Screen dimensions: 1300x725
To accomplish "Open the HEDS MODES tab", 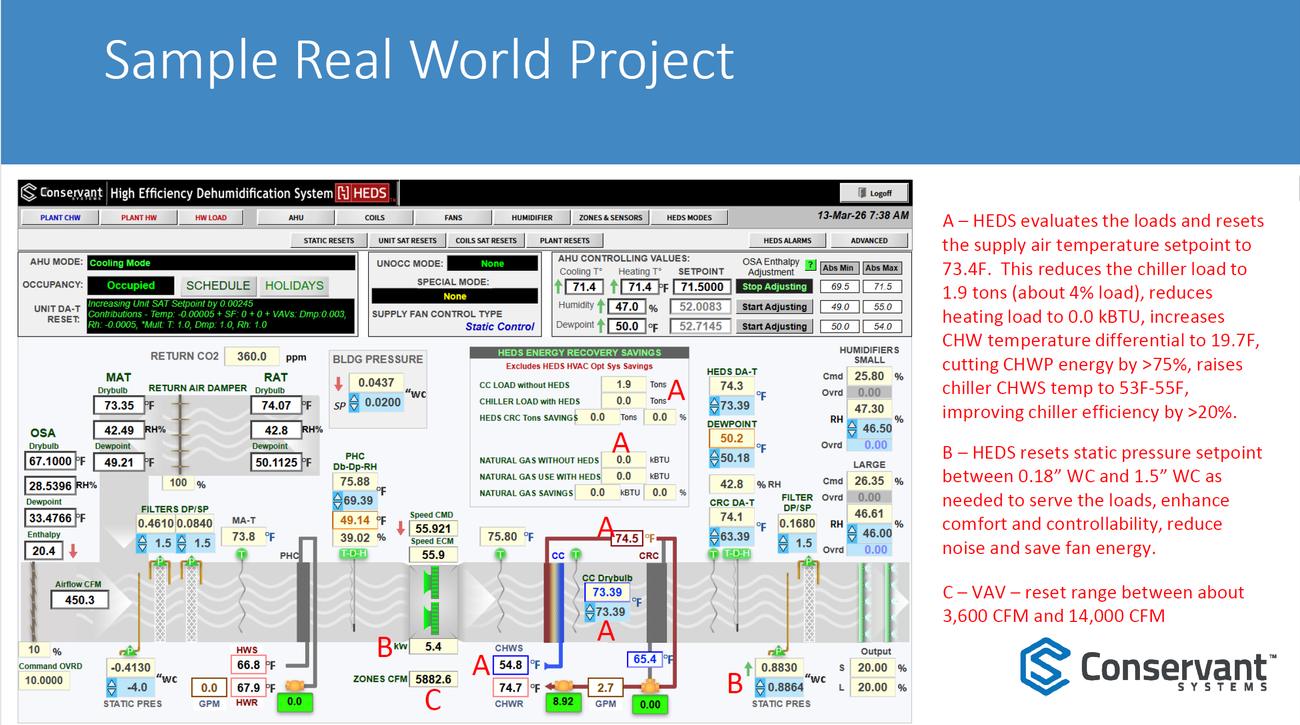I will 689,217.
